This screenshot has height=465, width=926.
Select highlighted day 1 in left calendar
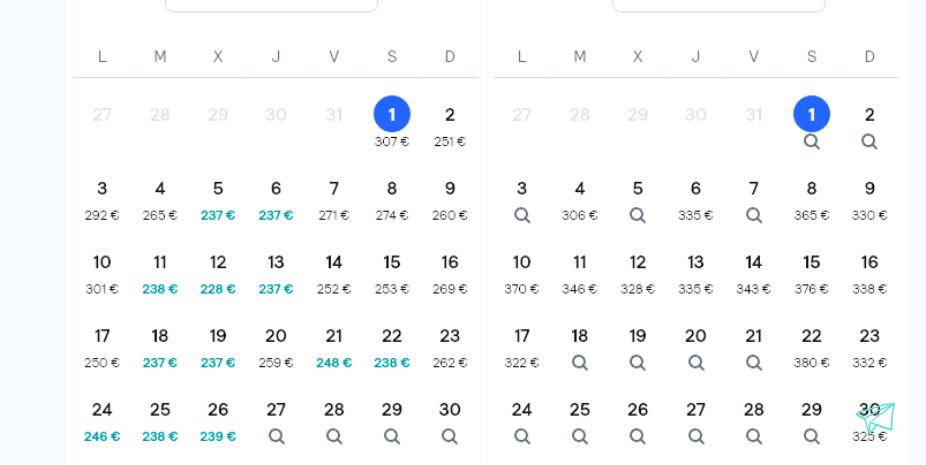(392, 113)
